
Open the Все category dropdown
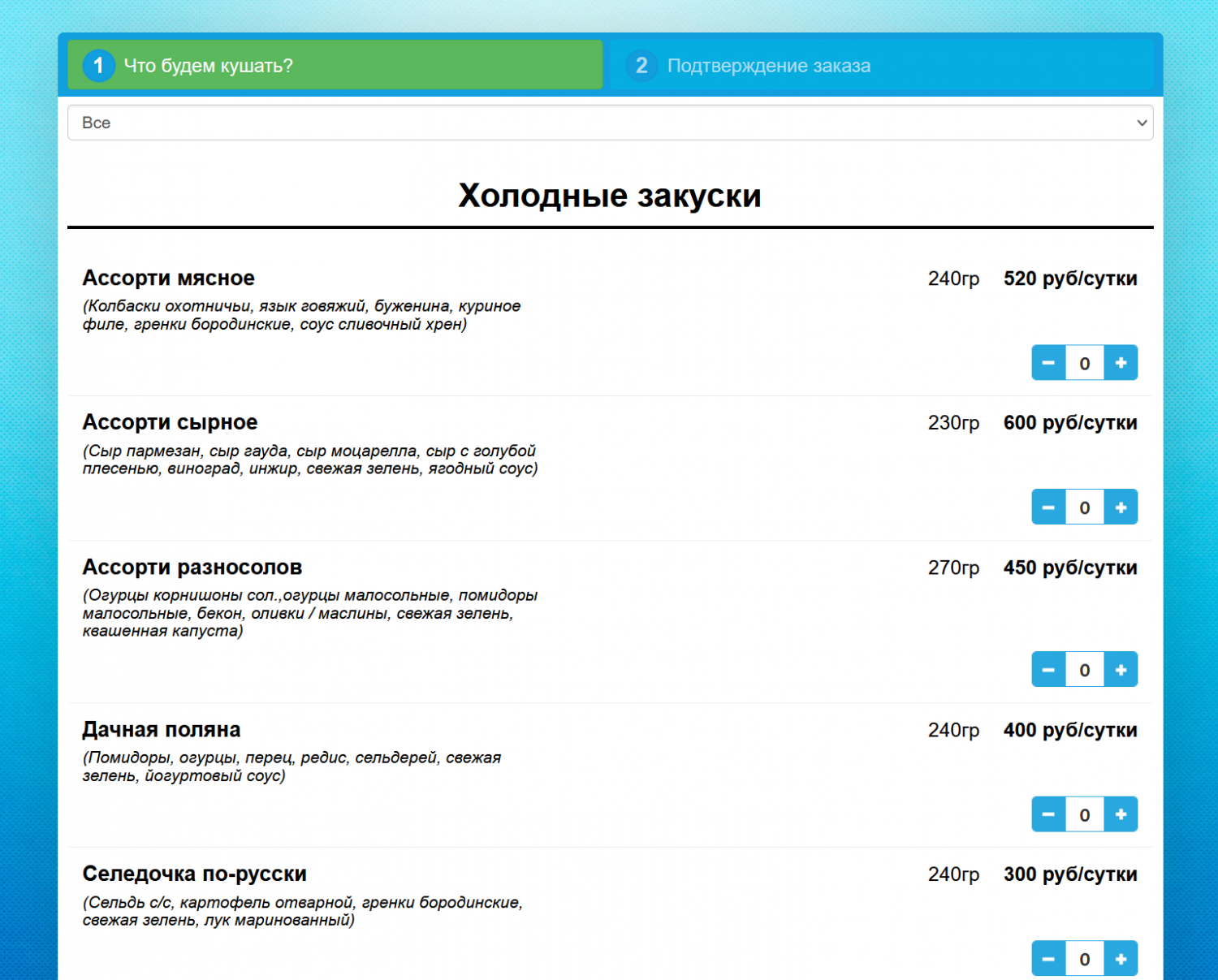(610, 123)
